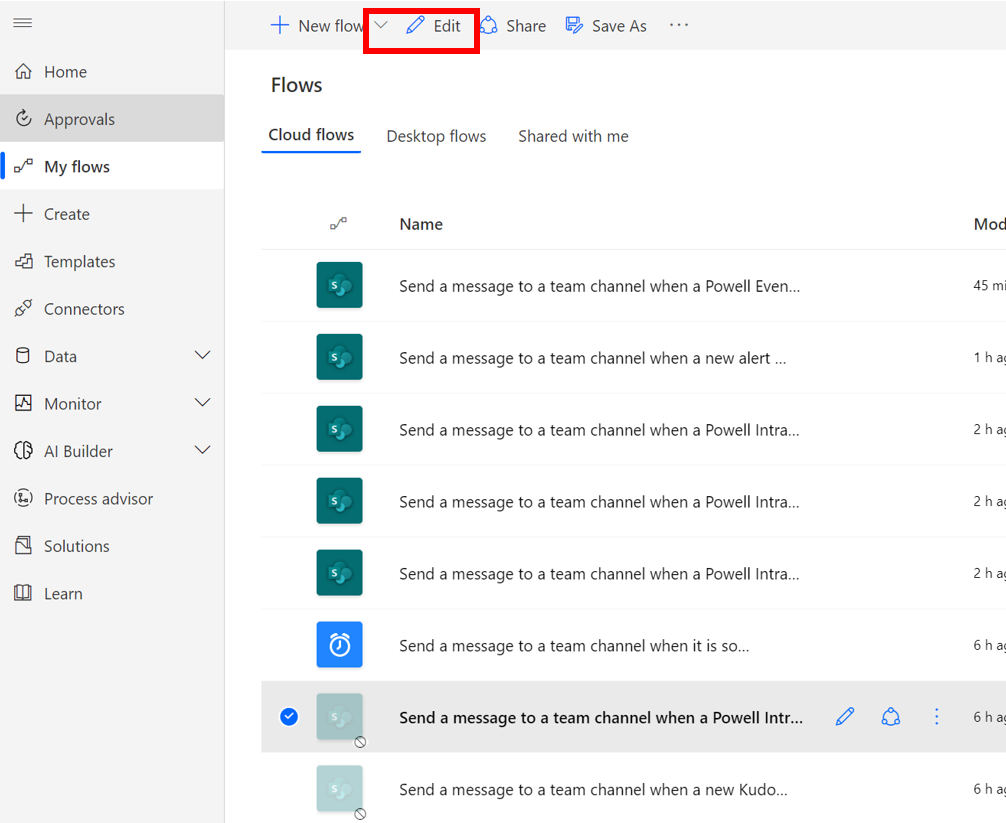Click New flow in the toolbar

pyautogui.click(x=317, y=26)
